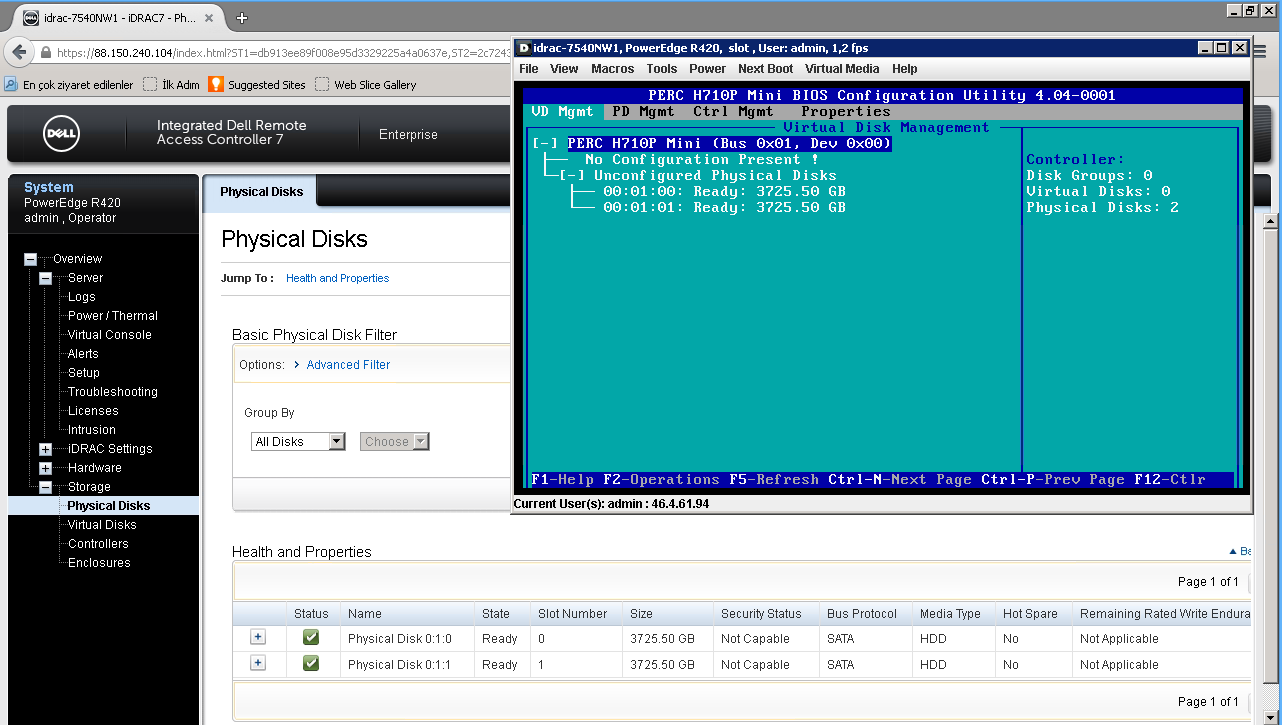Click the virtual console window title icon
The image size is (1282, 725).
(x=523, y=48)
